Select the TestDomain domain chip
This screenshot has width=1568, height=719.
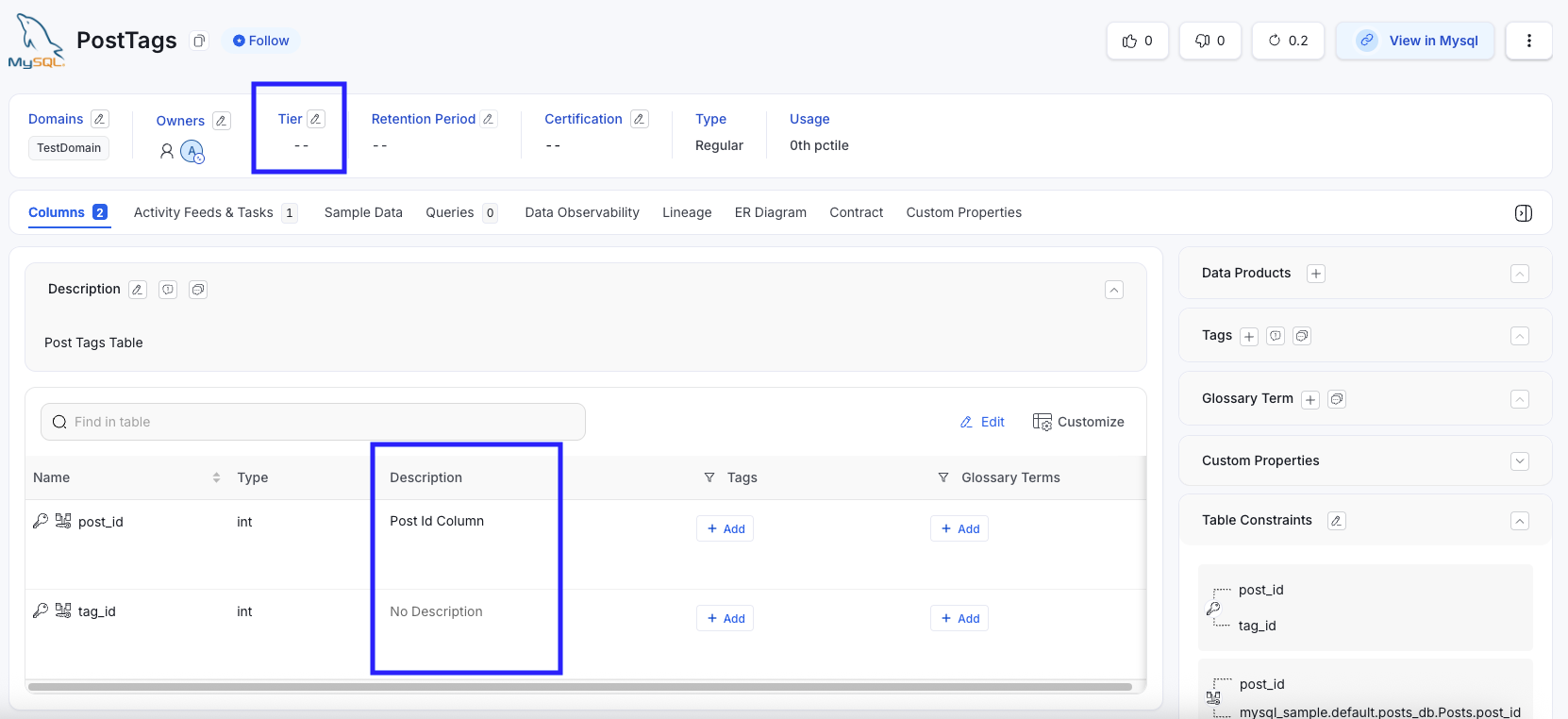69,148
